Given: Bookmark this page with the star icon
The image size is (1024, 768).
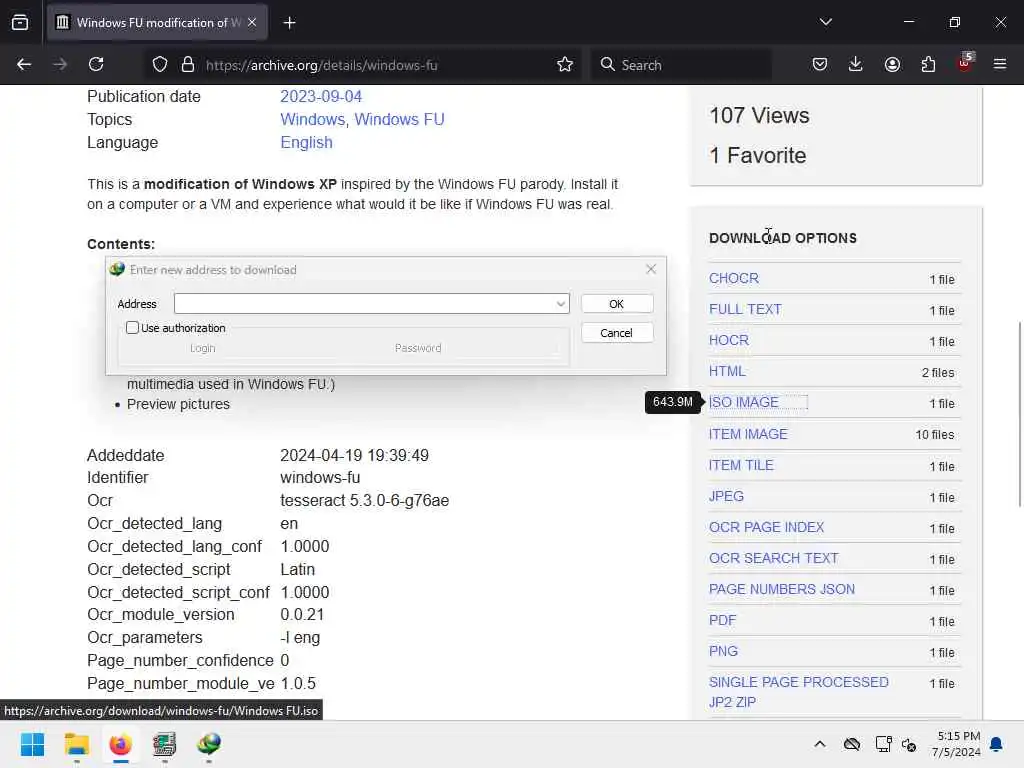Looking at the screenshot, I should pos(565,64).
